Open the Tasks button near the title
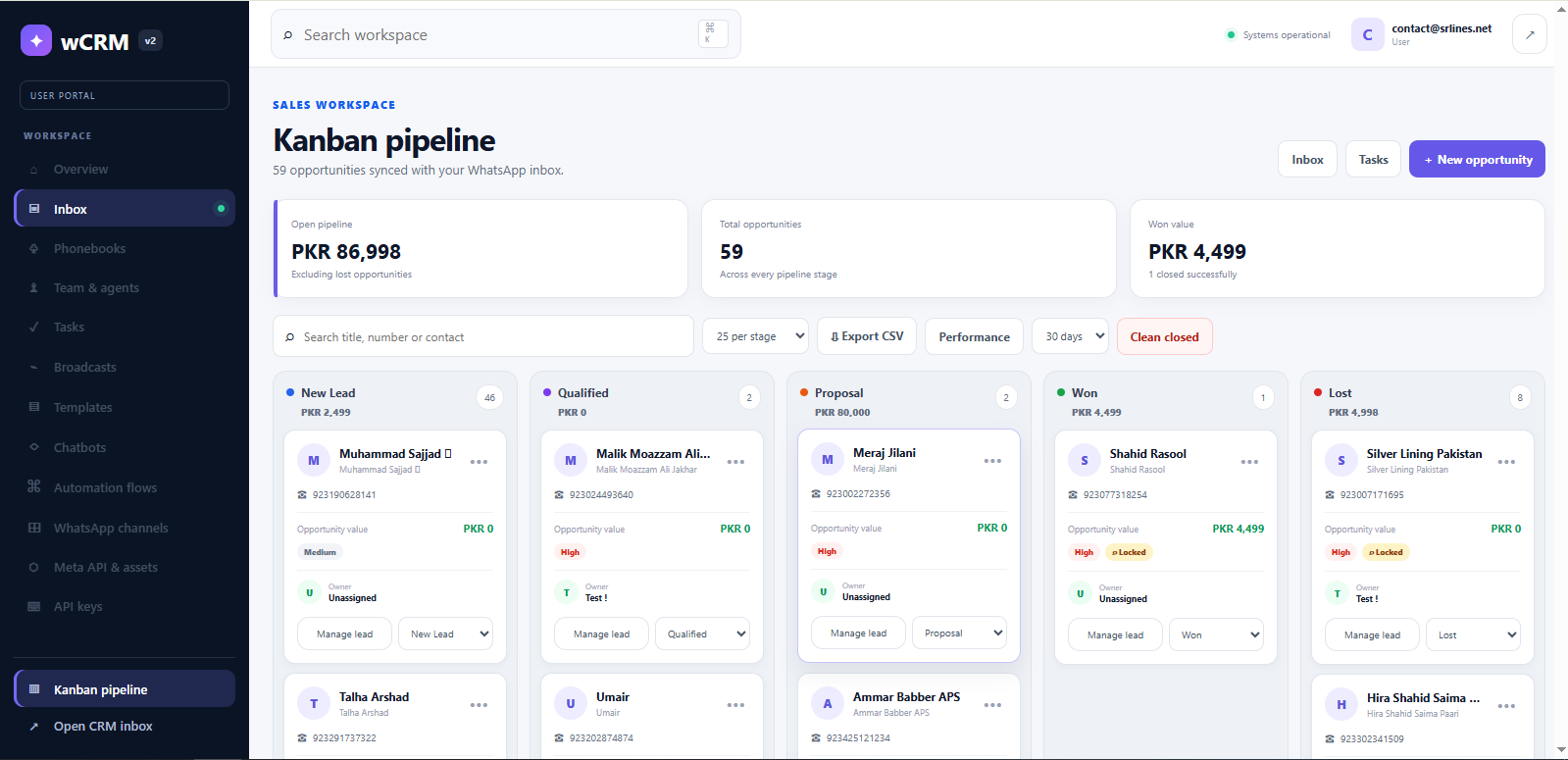The height and width of the screenshot is (760, 1568). tap(1373, 159)
